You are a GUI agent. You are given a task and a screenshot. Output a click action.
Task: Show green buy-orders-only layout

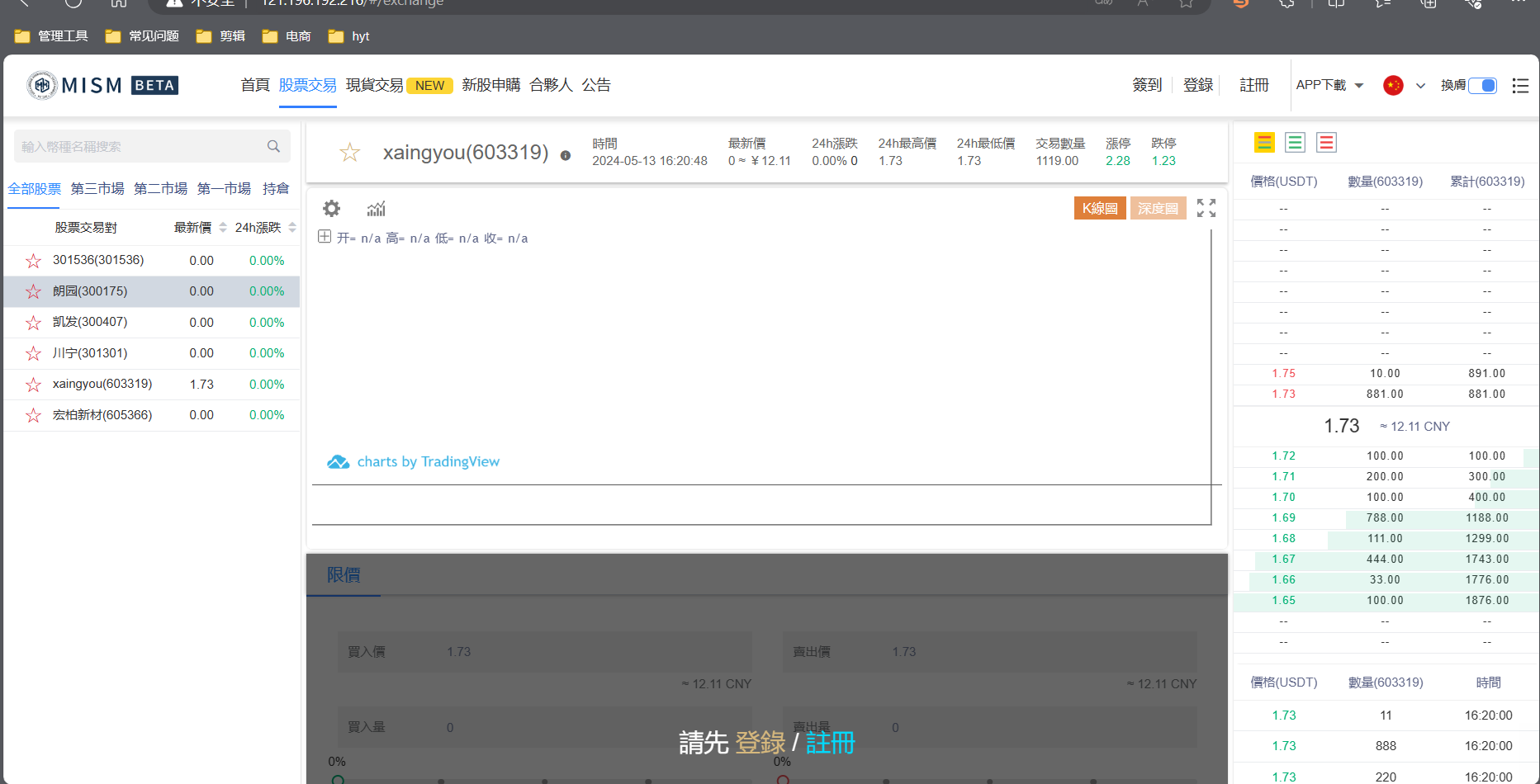[1295, 143]
